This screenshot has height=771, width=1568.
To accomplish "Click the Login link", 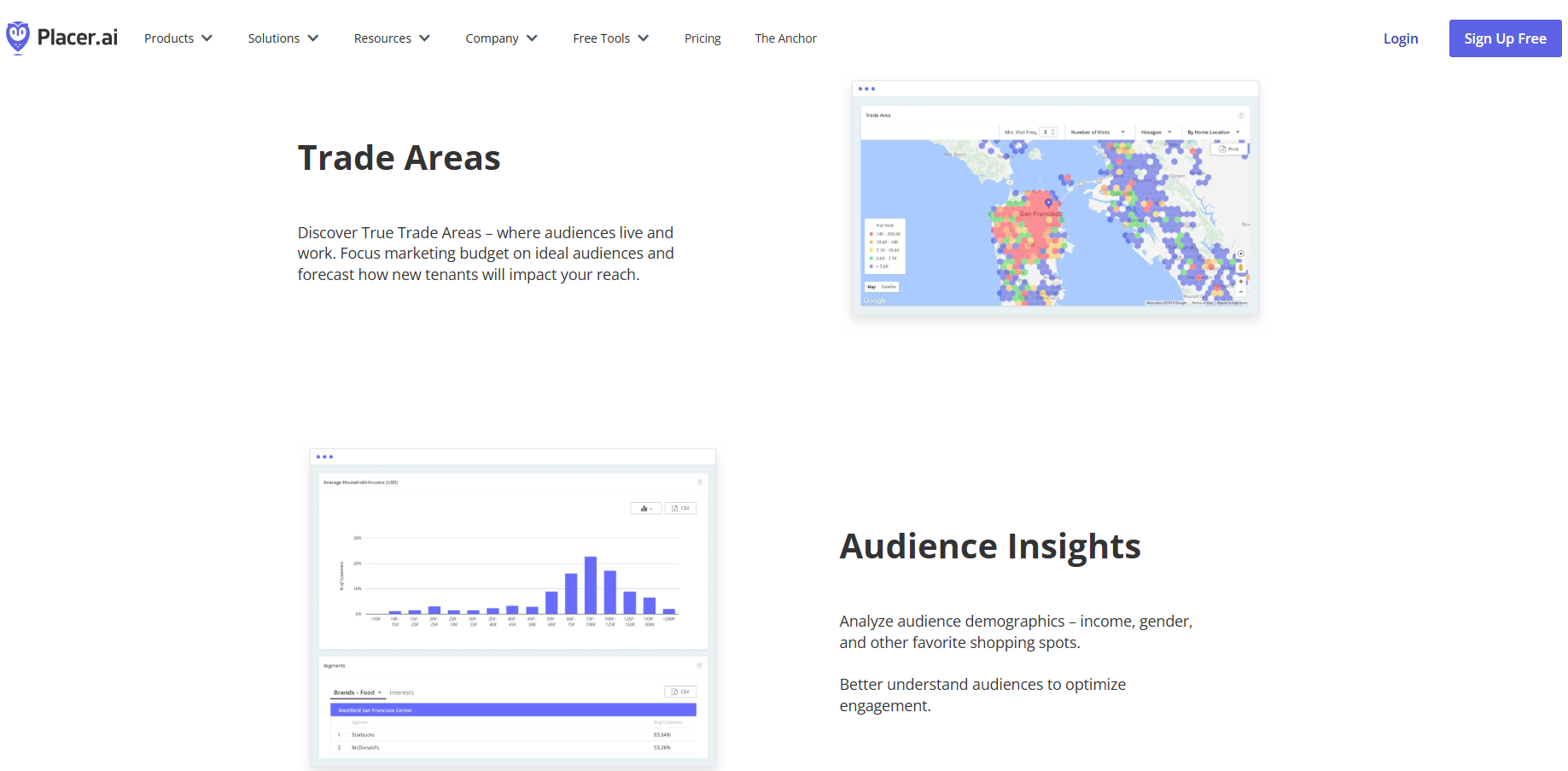I will tap(1400, 38).
